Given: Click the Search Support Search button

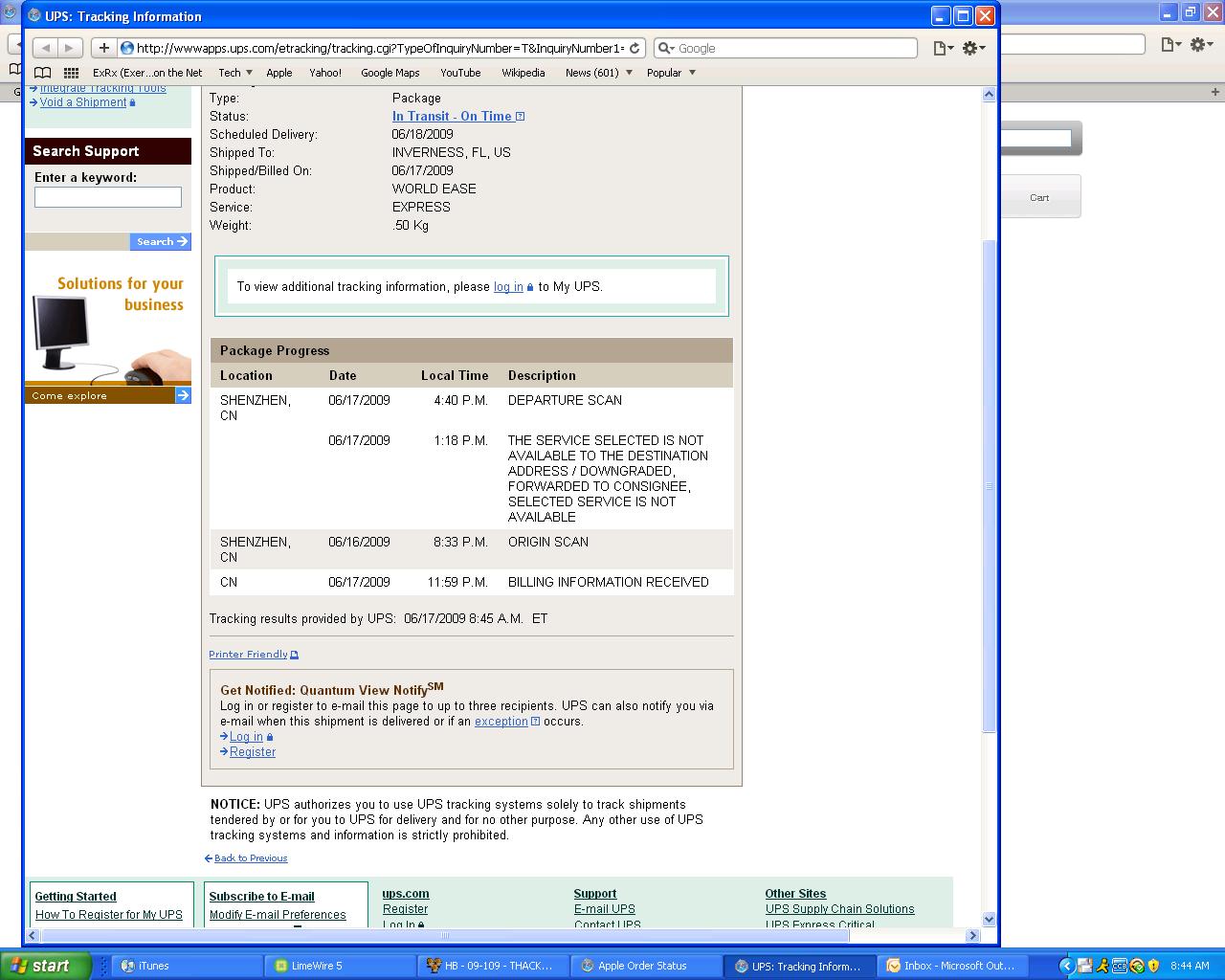Looking at the screenshot, I should 161,242.
